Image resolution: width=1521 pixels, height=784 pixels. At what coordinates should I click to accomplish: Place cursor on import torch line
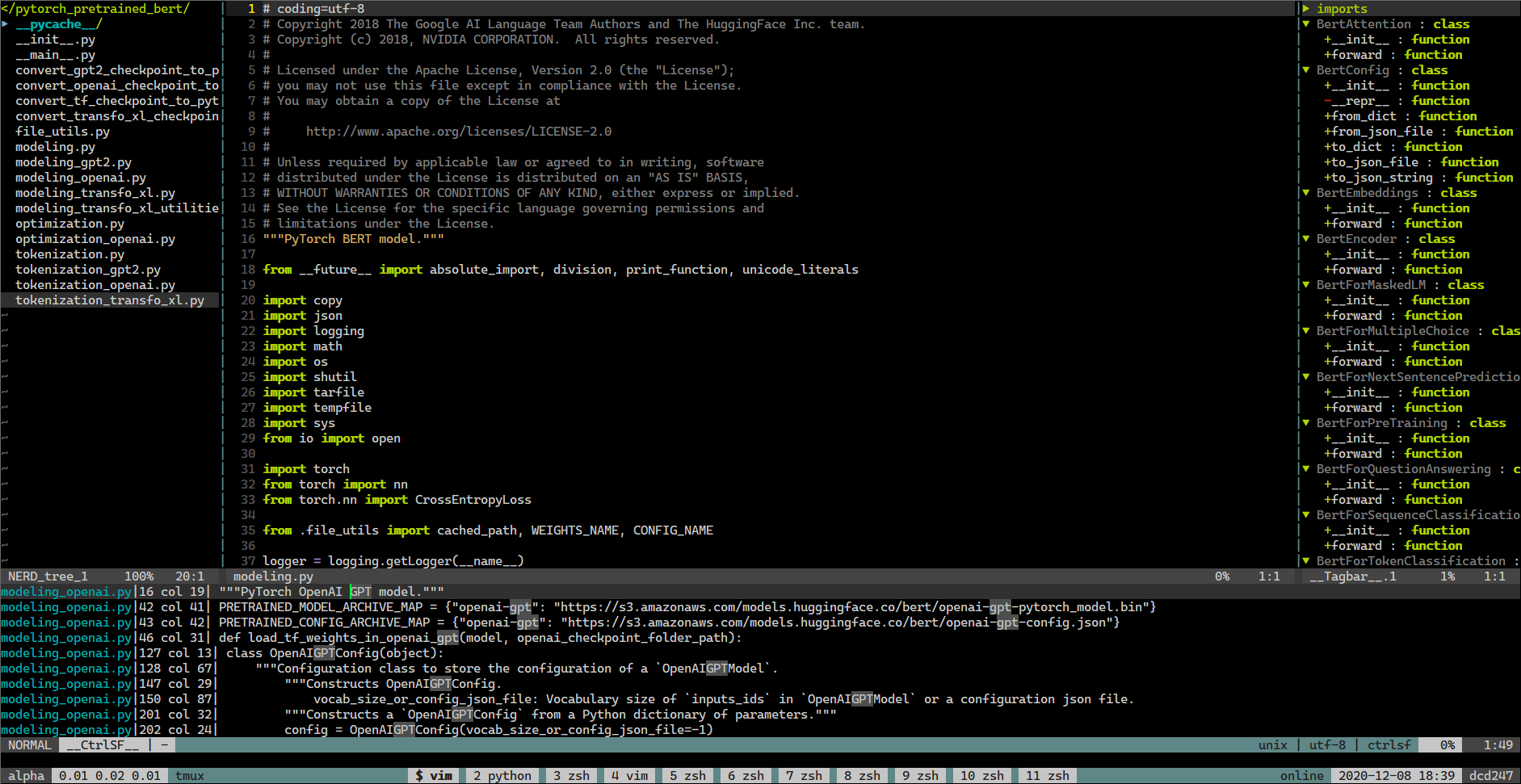[x=306, y=469]
